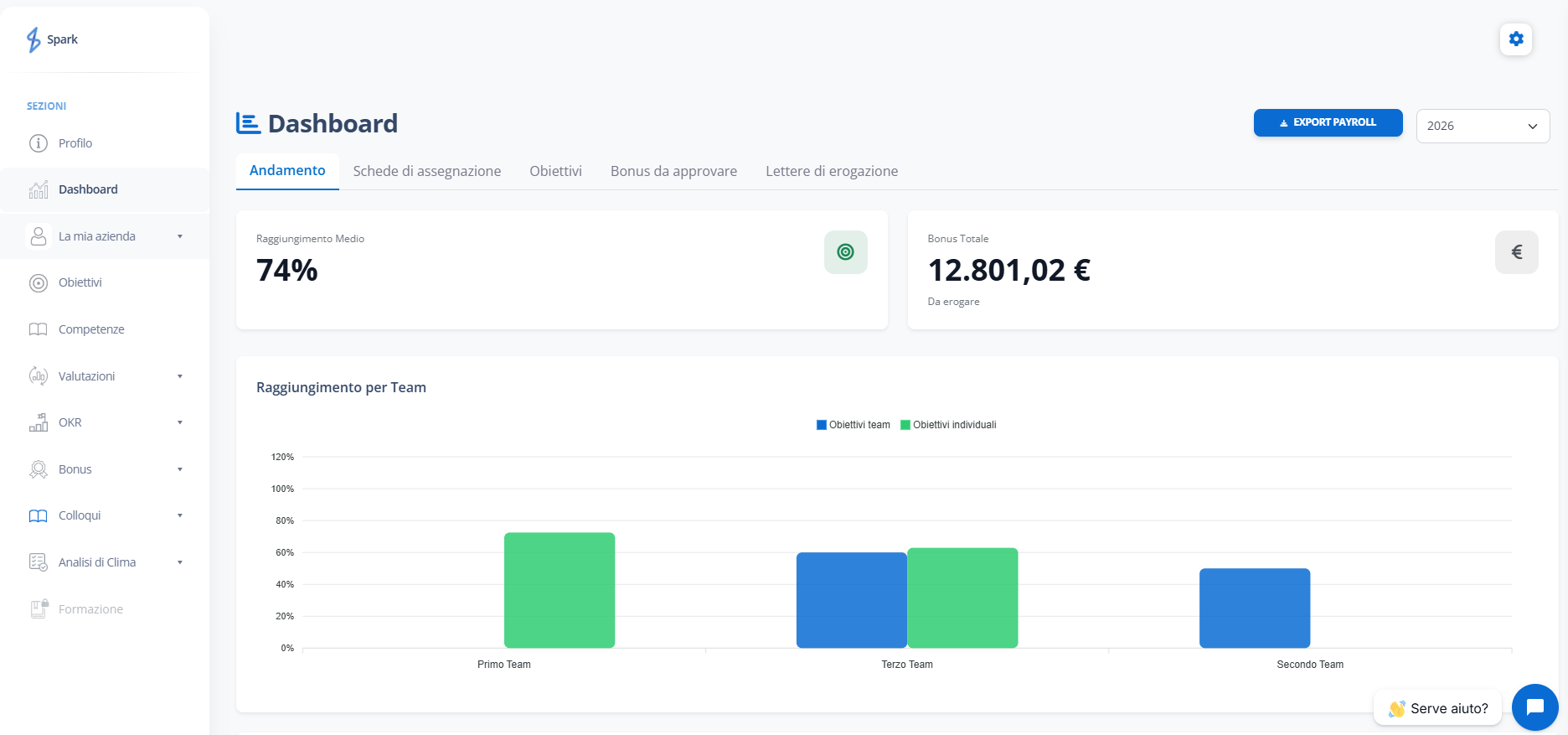
Task: Click the green target icon in Raggiungimento Medio card
Action: [846, 252]
